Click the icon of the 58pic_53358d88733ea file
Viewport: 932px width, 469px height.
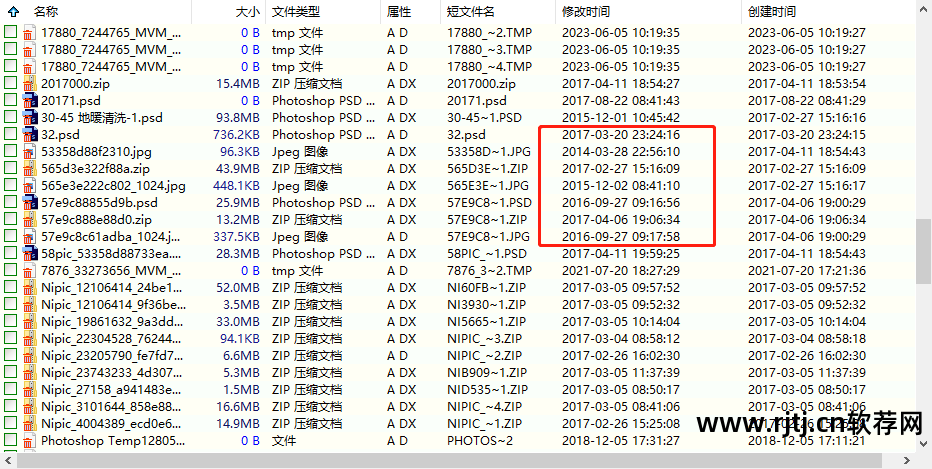(x=29, y=253)
